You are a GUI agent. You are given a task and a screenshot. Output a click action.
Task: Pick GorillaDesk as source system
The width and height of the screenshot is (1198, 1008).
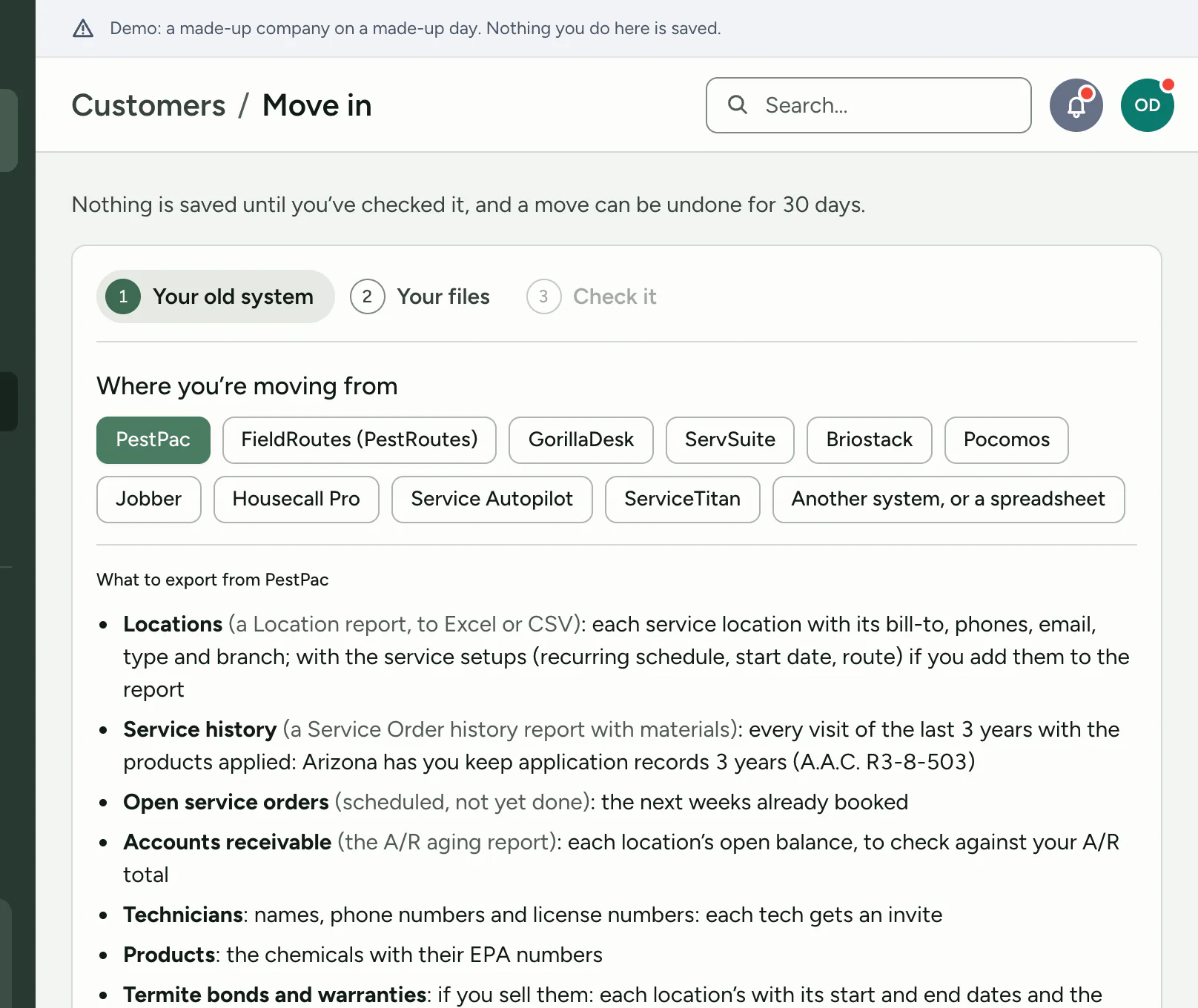coord(581,440)
